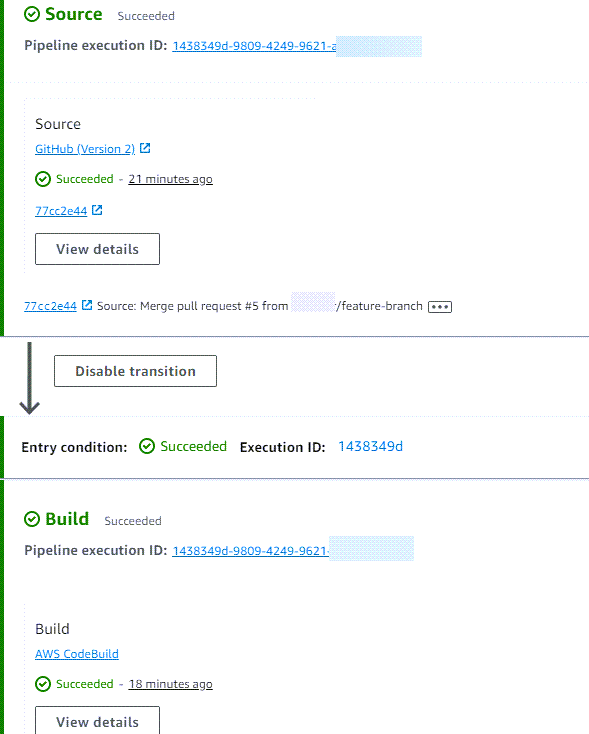Click the 18 minutes ago timestamp
Image resolution: width=589 pixels, height=734 pixels.
click(170, 684)
